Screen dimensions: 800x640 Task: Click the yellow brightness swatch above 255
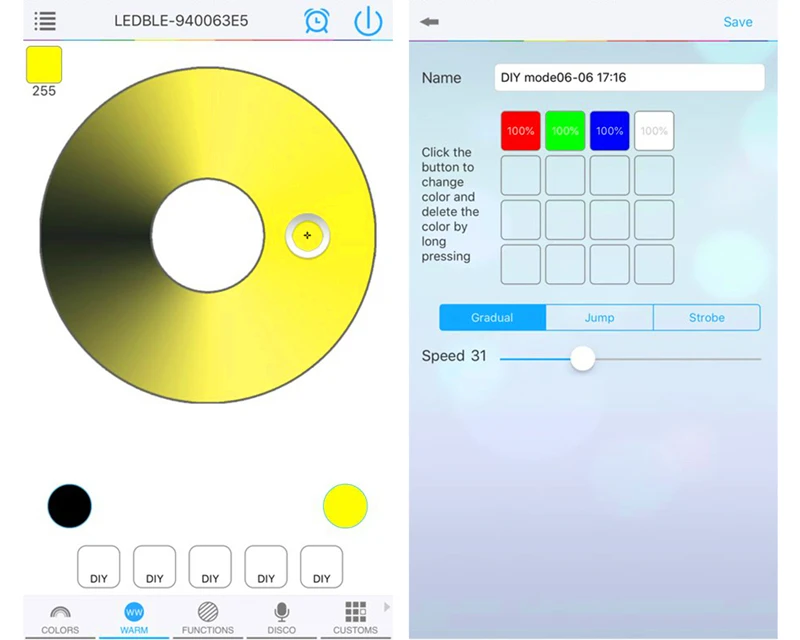click(44, 64)
